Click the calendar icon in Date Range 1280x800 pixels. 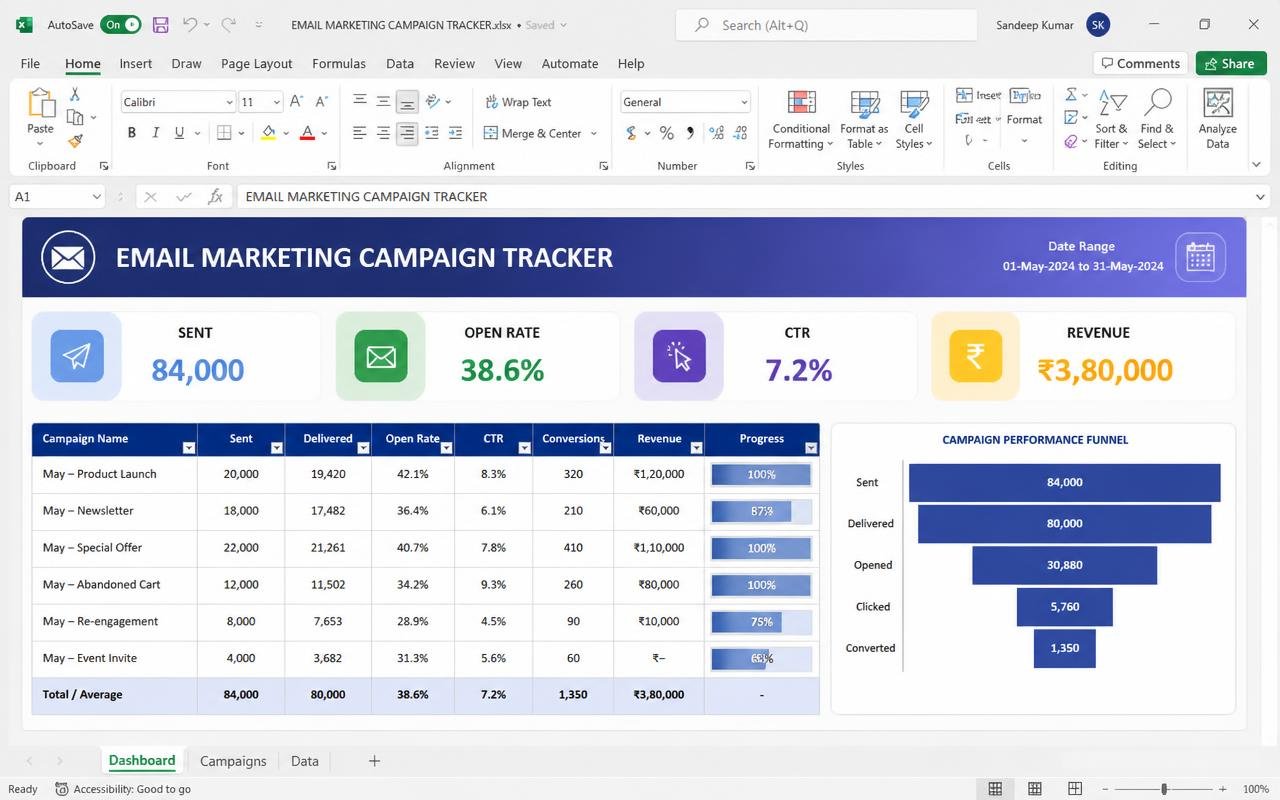pos(1200,257)
